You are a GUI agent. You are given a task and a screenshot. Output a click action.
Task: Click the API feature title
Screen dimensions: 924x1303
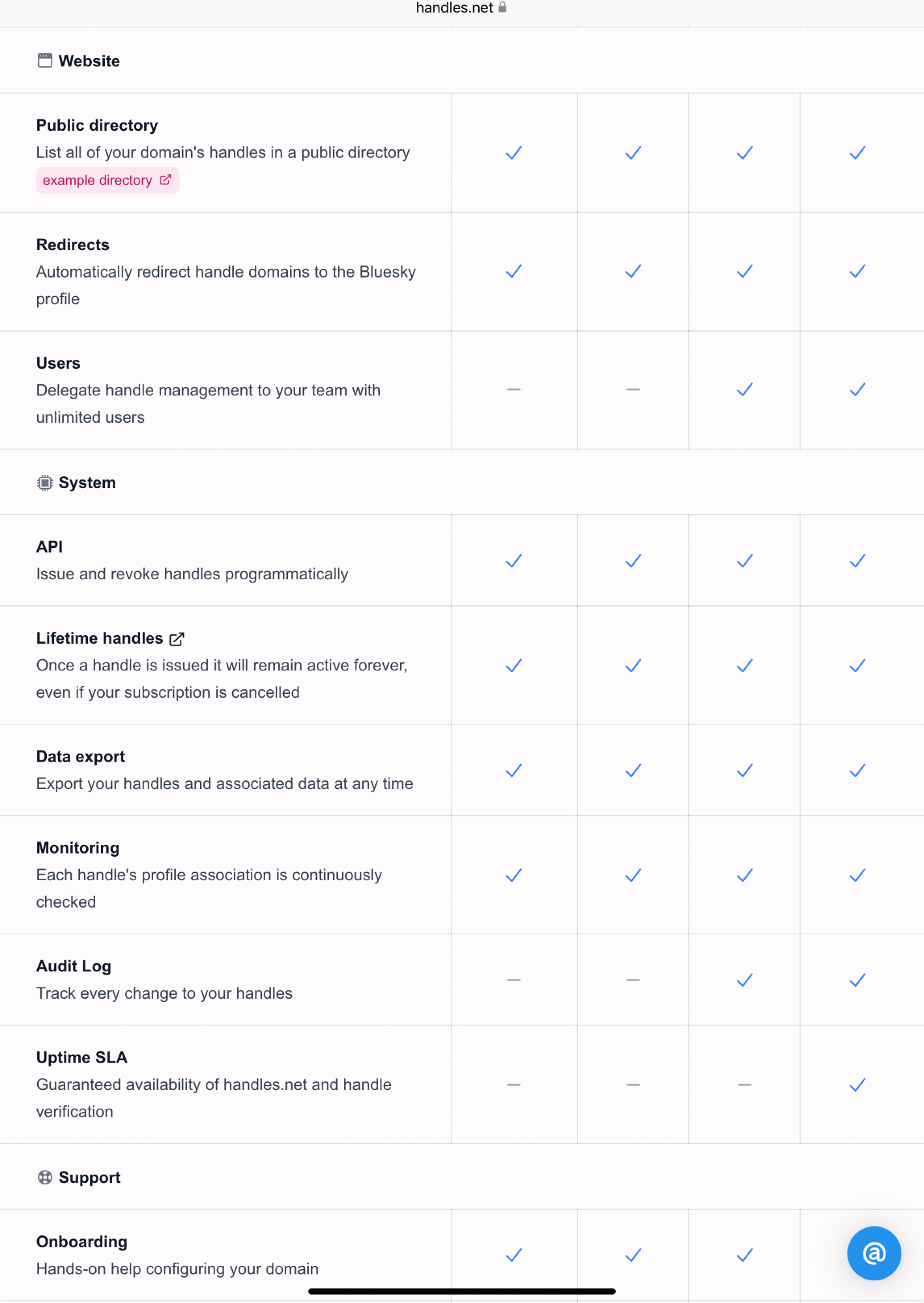[x=50, y=547]
